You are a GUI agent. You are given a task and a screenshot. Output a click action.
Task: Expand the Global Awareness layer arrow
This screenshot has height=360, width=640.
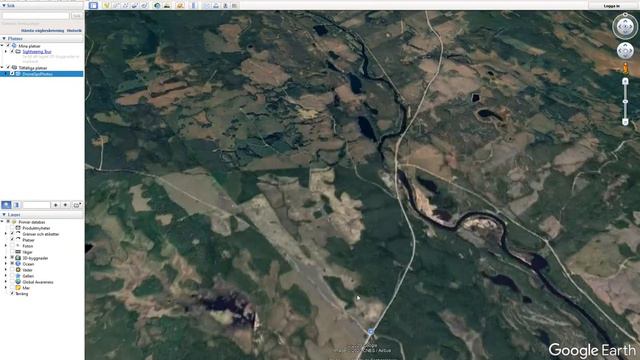[x=6, y=282]
